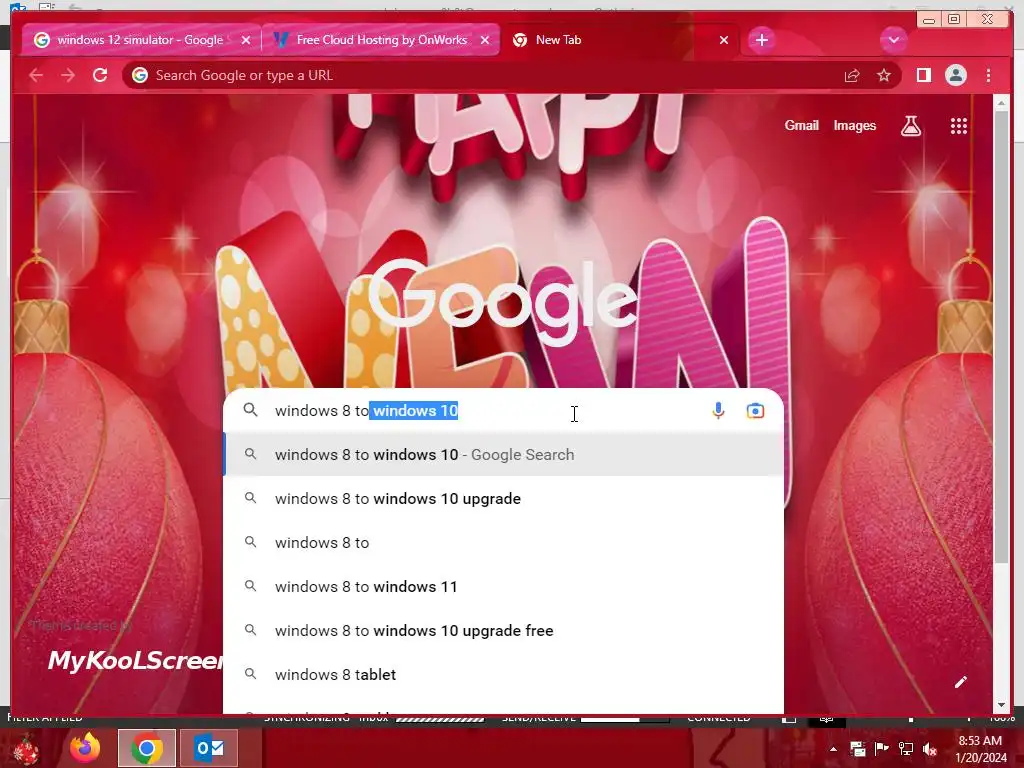Close the OnWorks tab
This screenshot has width=1024, height=768.
485,40
